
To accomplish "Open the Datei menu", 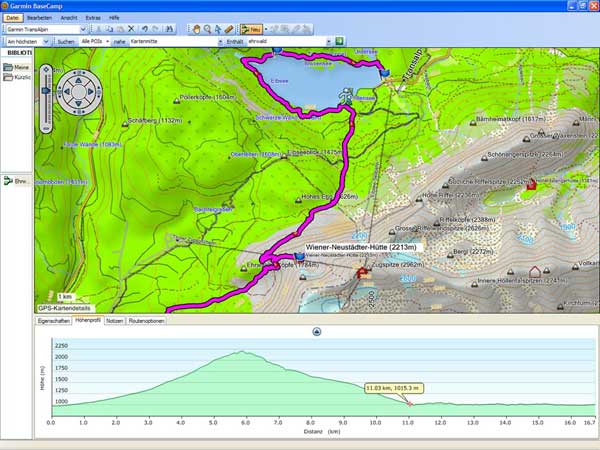I will (13, 18).
